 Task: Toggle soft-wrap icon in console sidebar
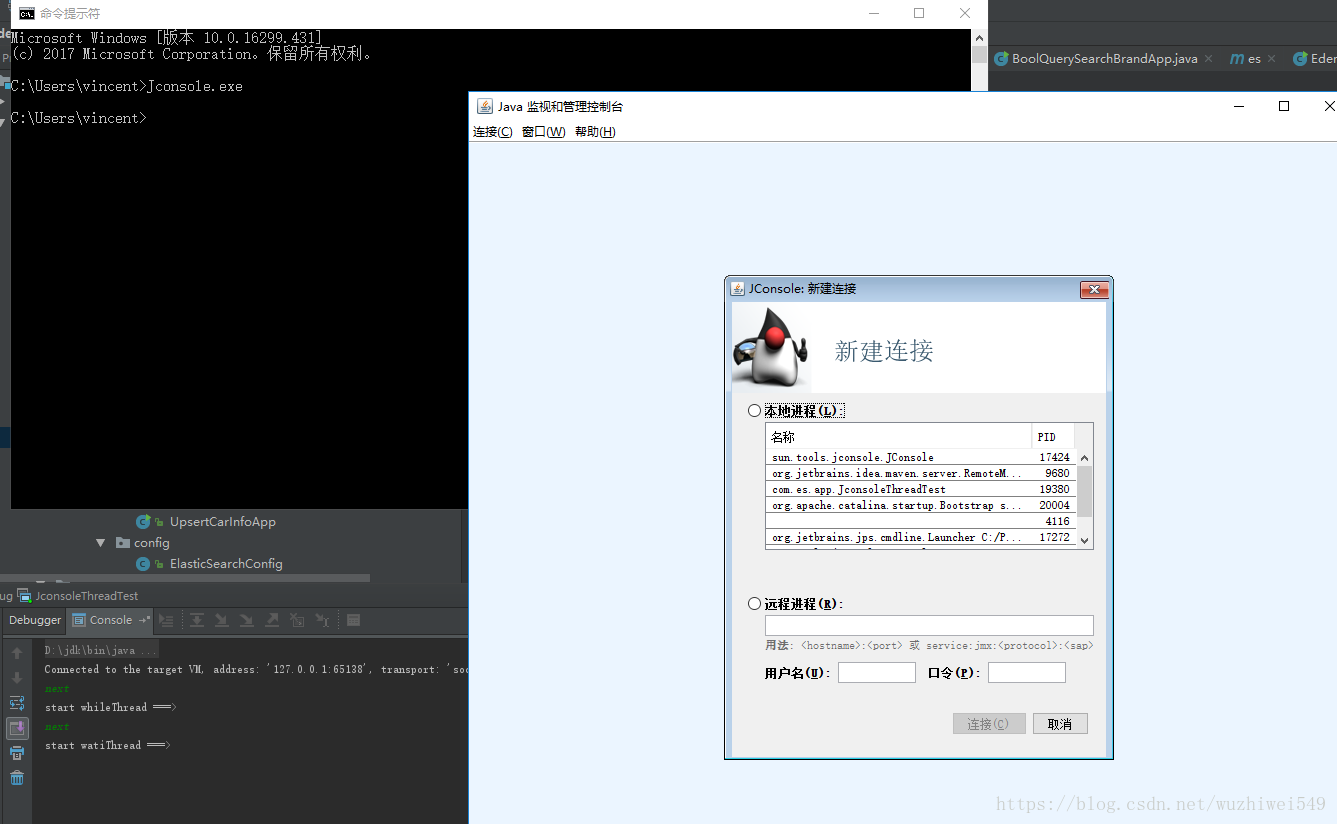pos(17,703)
